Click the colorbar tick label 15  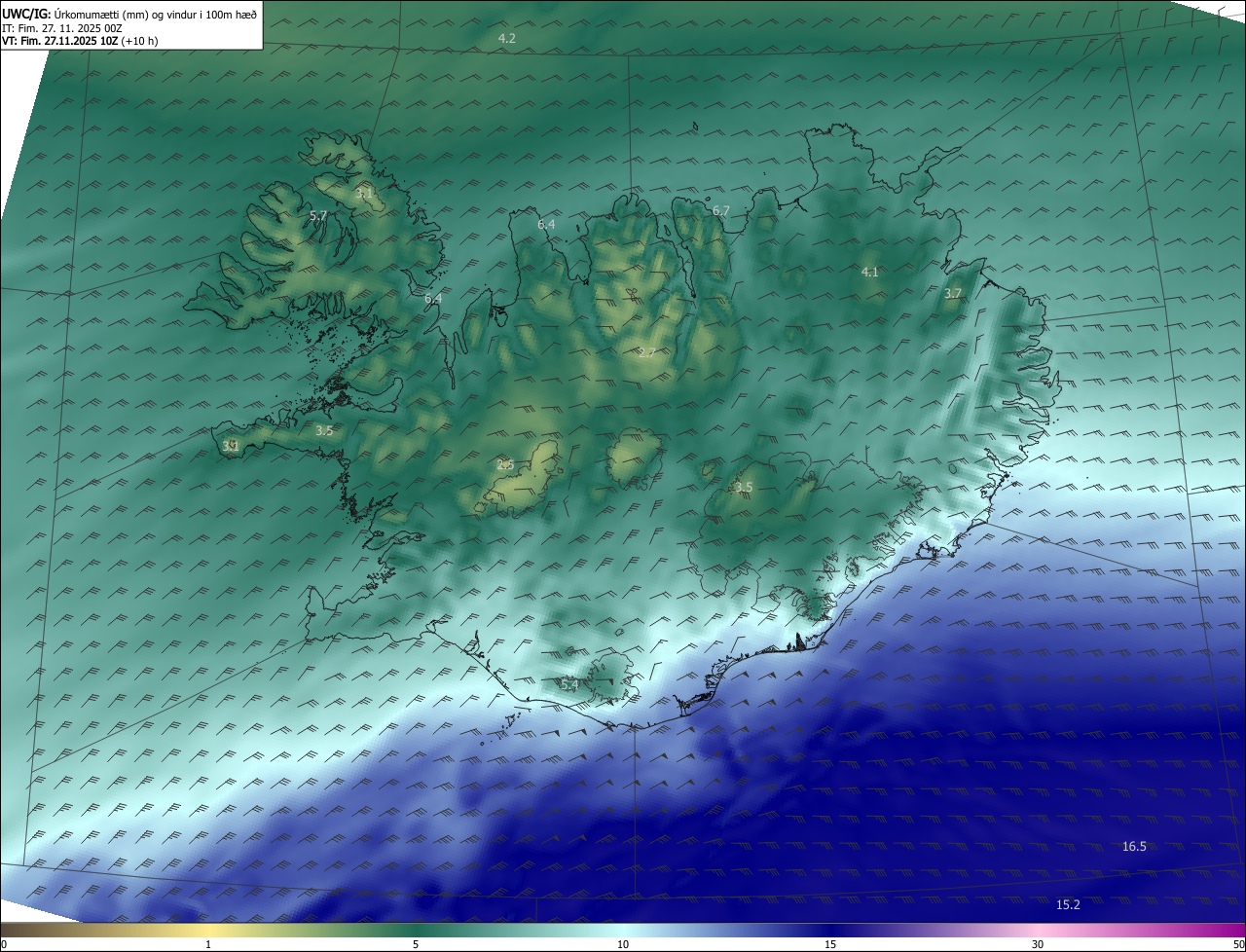(x=830, y=944)
